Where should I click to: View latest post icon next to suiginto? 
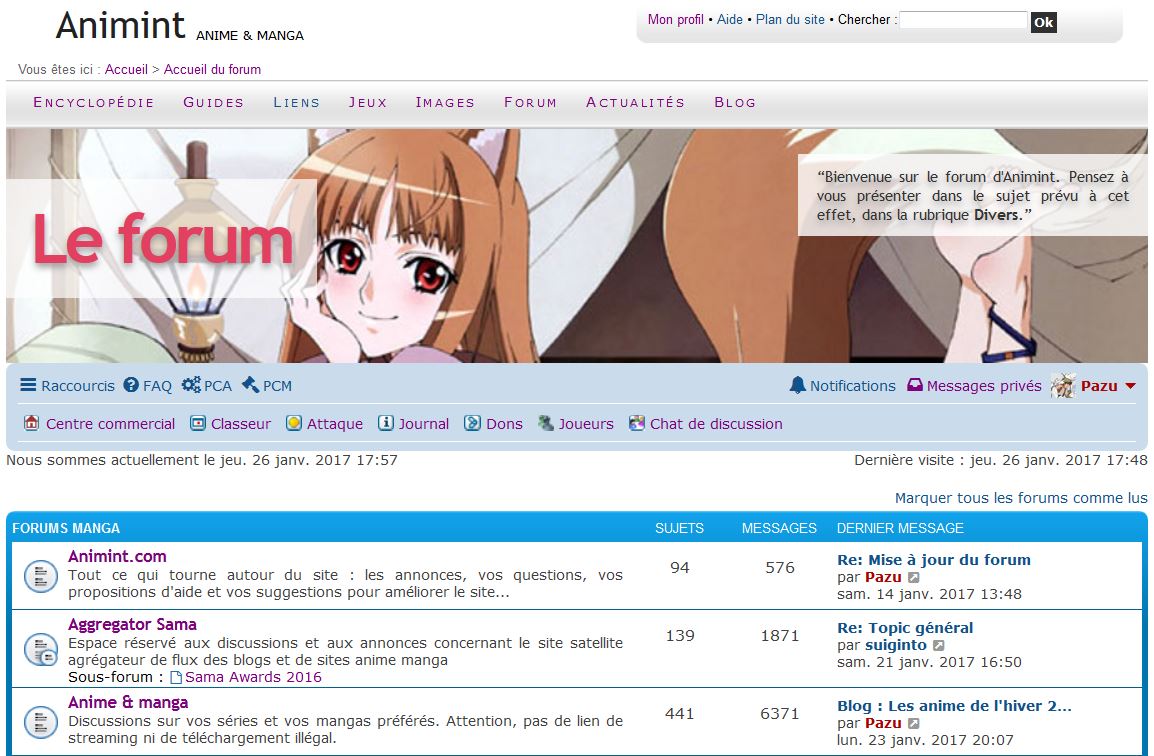point(938,646)
